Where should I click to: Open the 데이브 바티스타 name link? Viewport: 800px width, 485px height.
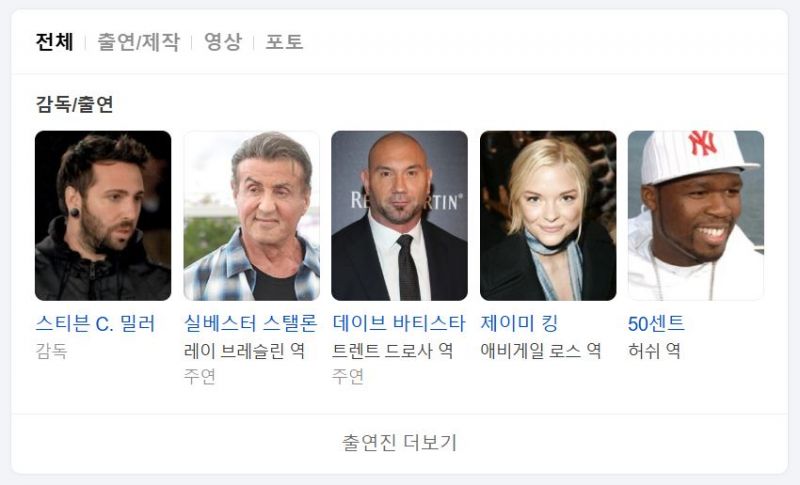pos(398,323)
